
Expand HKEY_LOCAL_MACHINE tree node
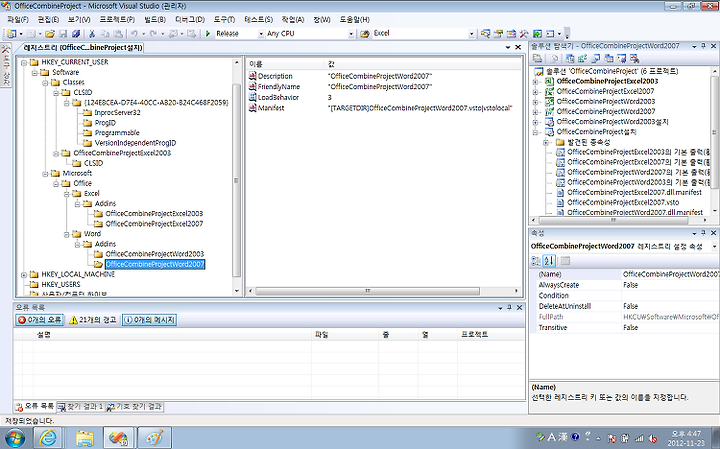pyautogui.click(x=24, y=275)
